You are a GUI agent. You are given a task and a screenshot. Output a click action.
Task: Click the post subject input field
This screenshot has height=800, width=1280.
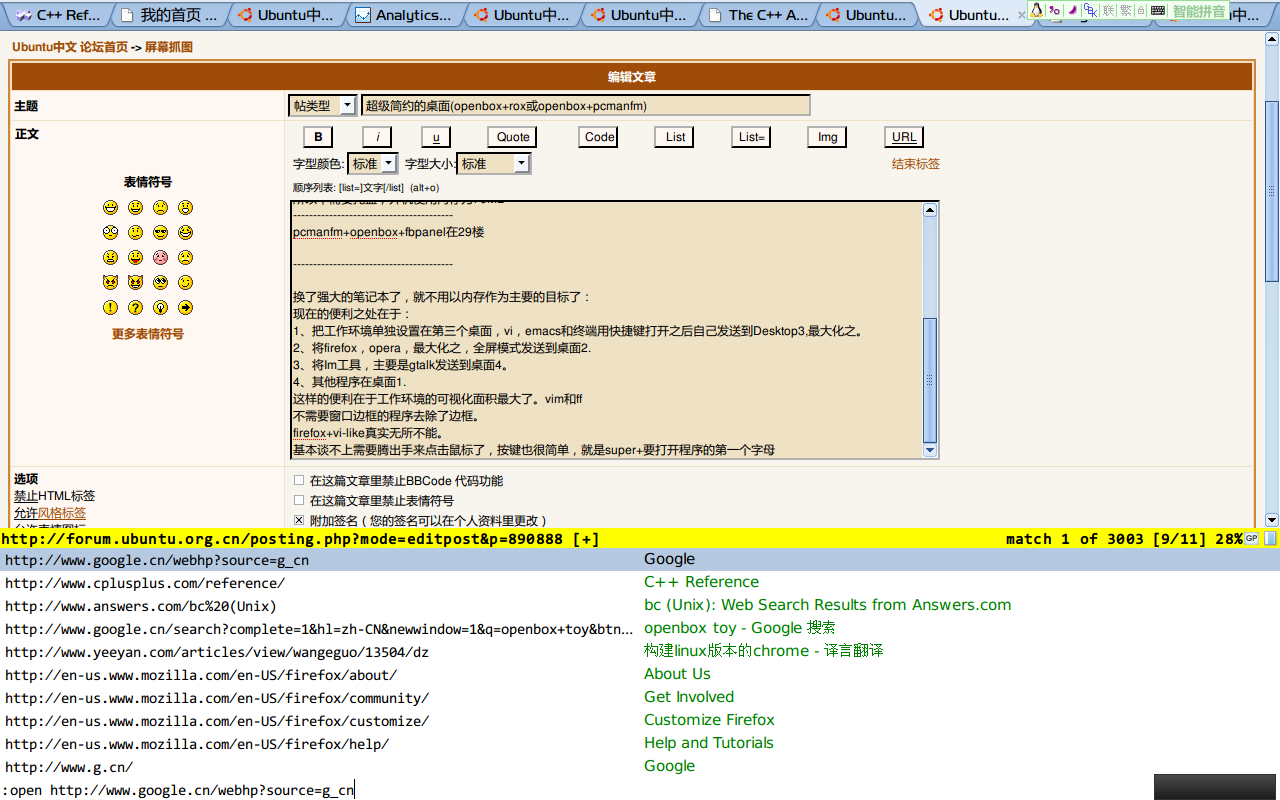(586, 105)
